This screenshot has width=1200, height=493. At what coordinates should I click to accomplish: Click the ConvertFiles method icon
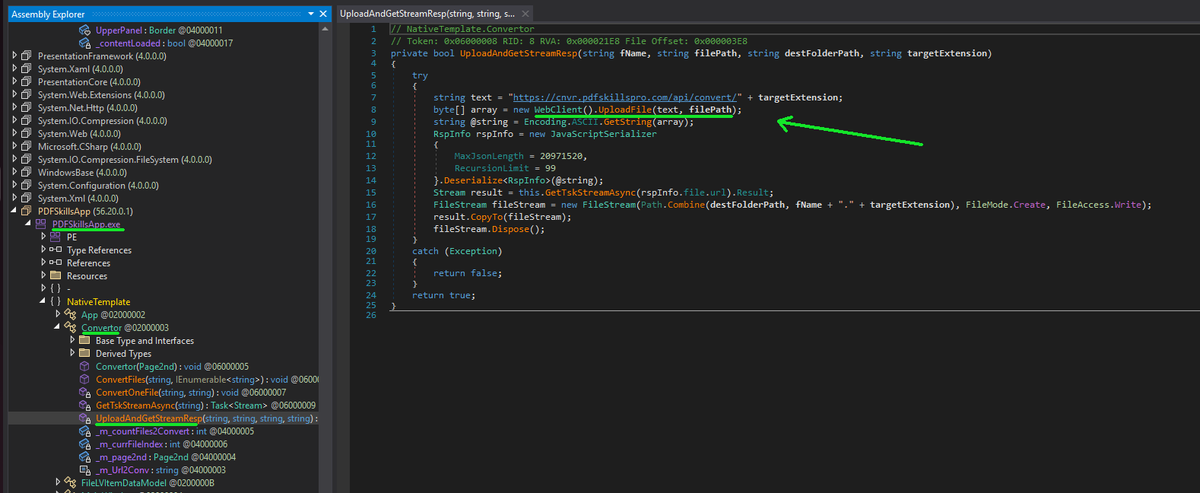tap(85, 379)
